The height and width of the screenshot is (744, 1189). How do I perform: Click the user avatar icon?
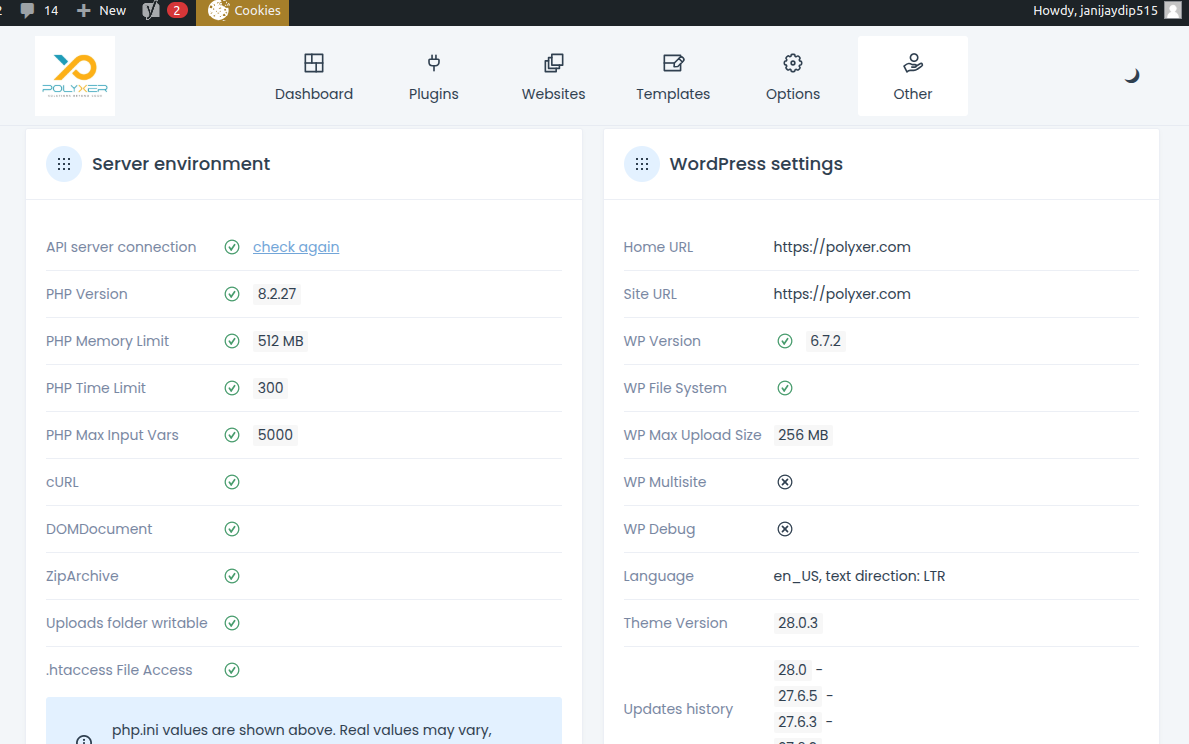pos(1173,11)
